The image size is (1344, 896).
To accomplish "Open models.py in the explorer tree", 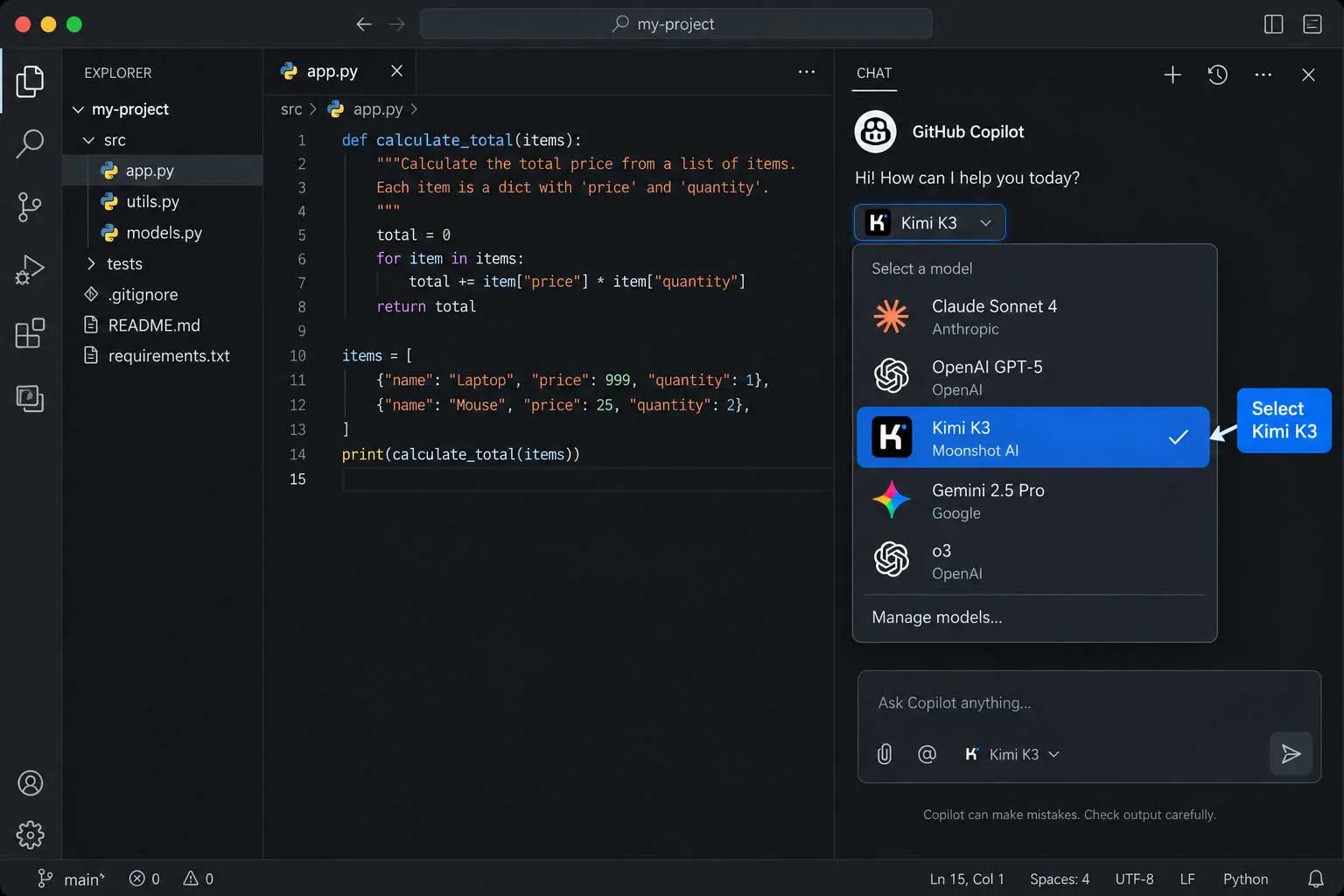I will 164,233.
